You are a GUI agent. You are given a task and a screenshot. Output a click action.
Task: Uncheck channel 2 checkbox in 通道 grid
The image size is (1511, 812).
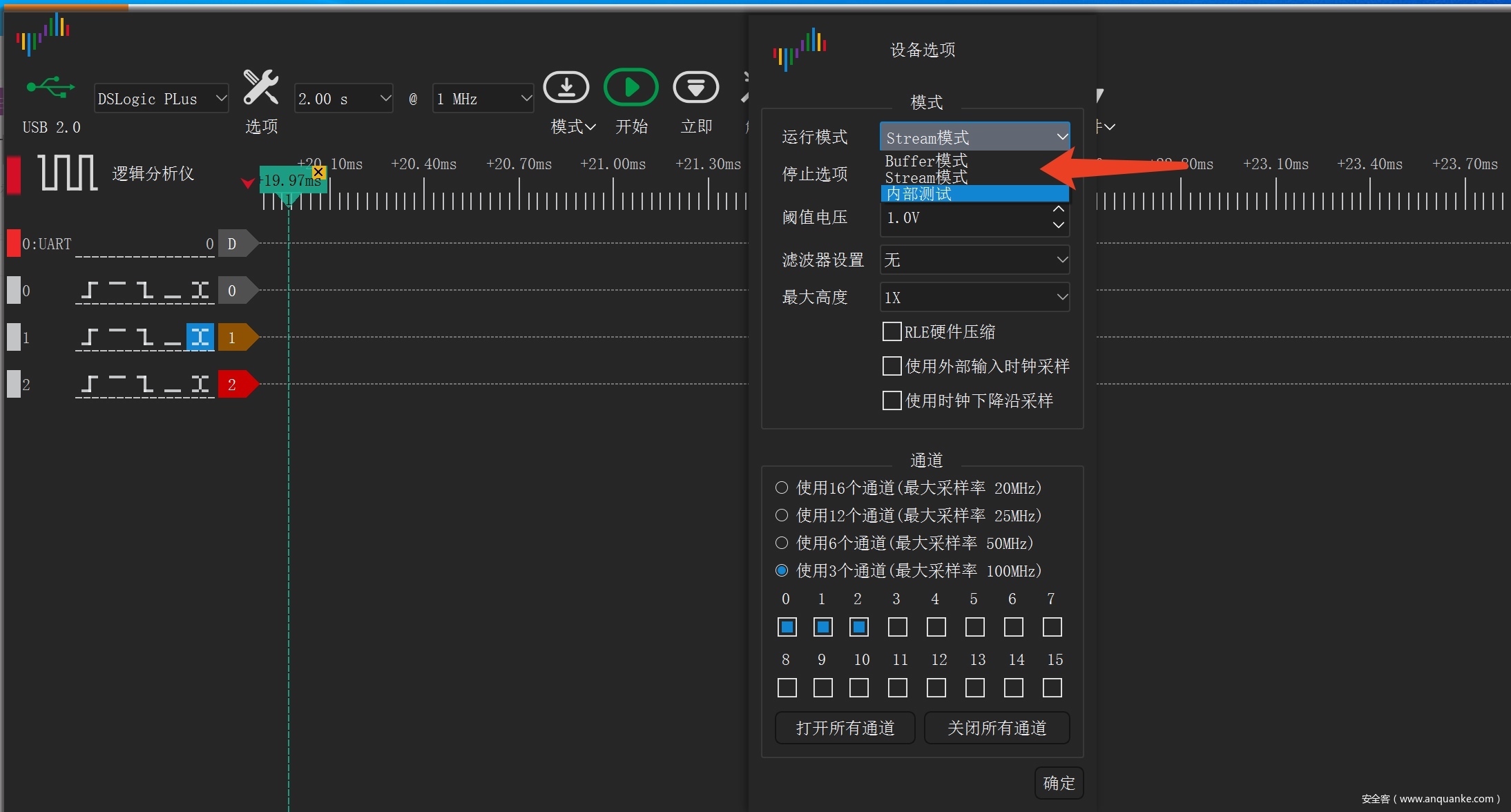click(x=858, y=627)
